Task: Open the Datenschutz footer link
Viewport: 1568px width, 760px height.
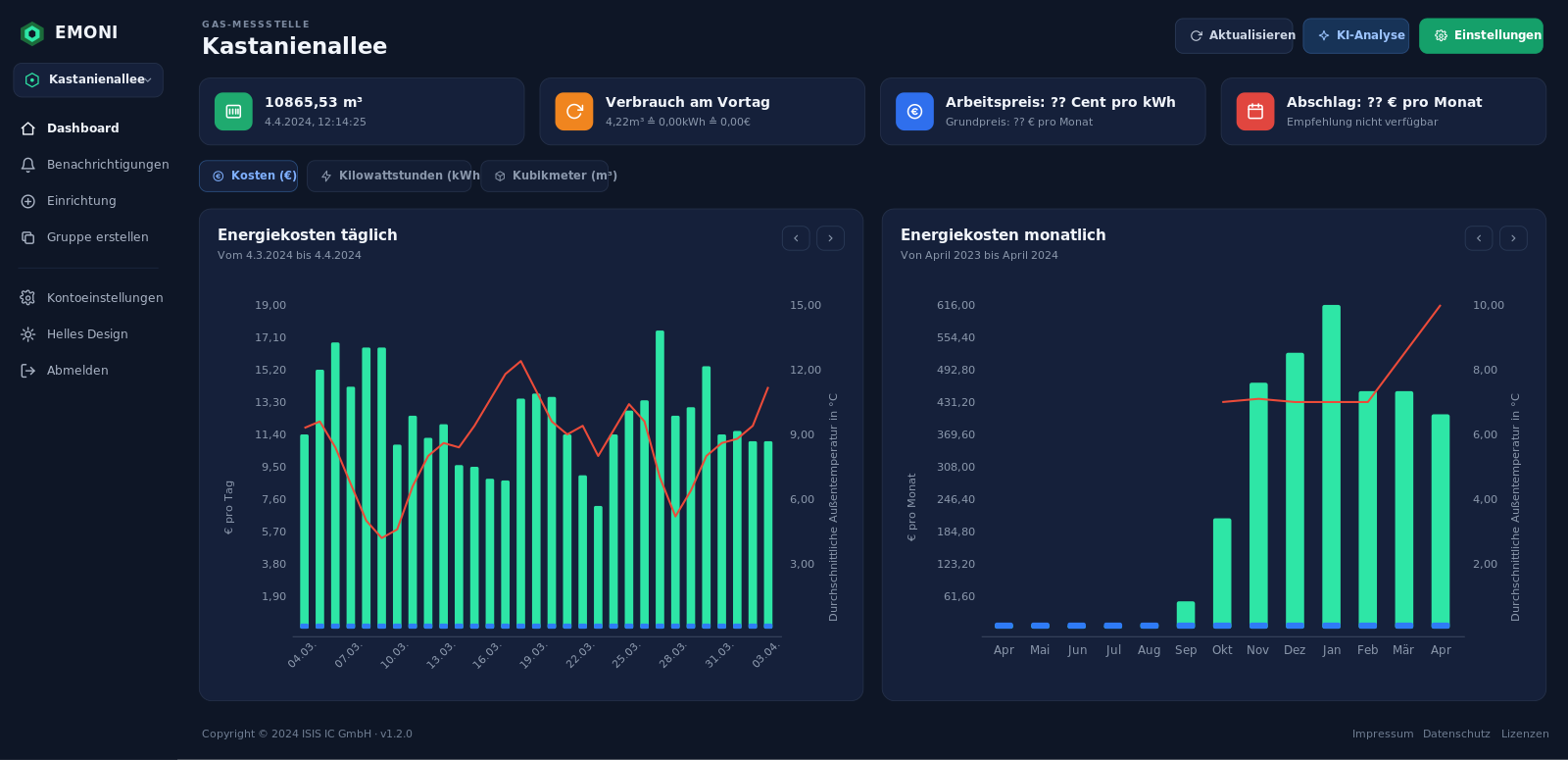Action: [1456, 735]
